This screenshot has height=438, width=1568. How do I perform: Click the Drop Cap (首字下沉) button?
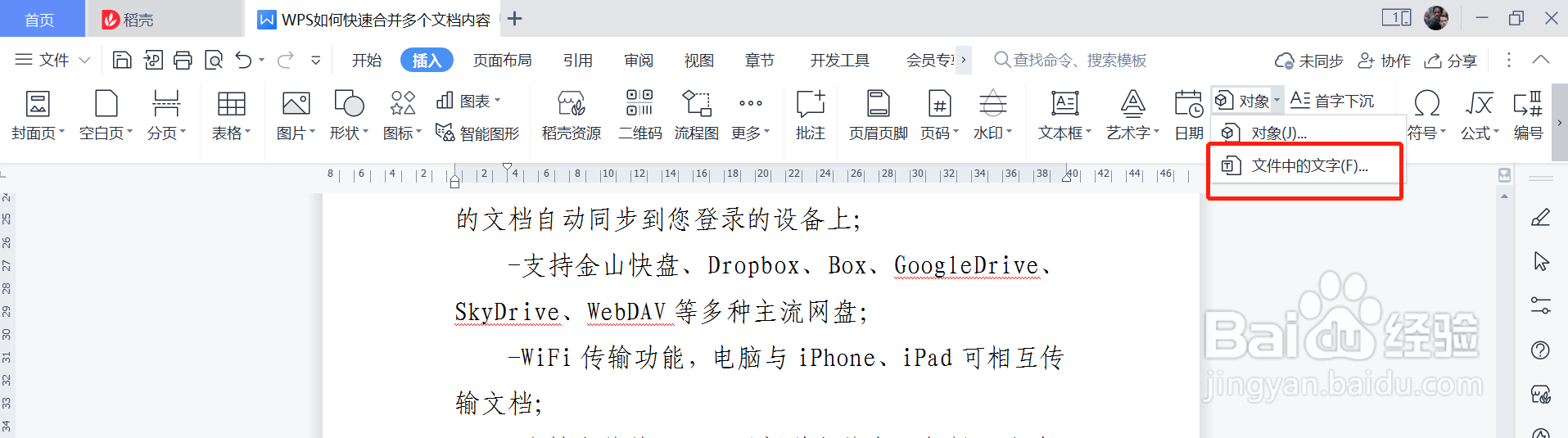1332,101
